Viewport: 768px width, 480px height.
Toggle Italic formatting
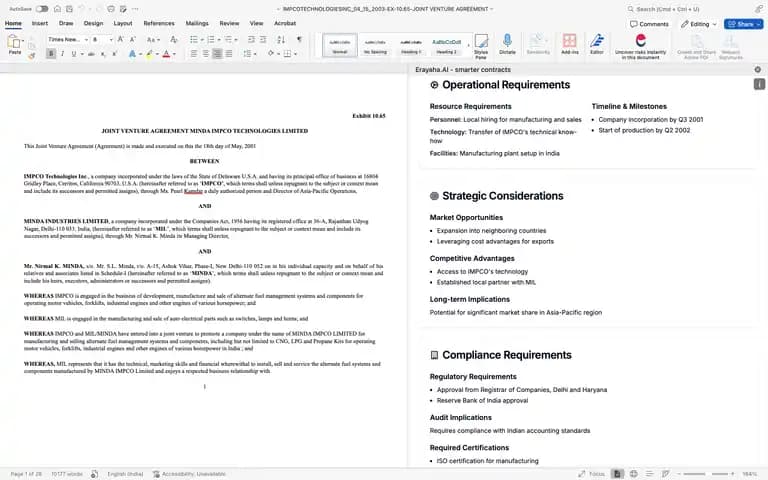pyautogui.click(x=63, y=53)
